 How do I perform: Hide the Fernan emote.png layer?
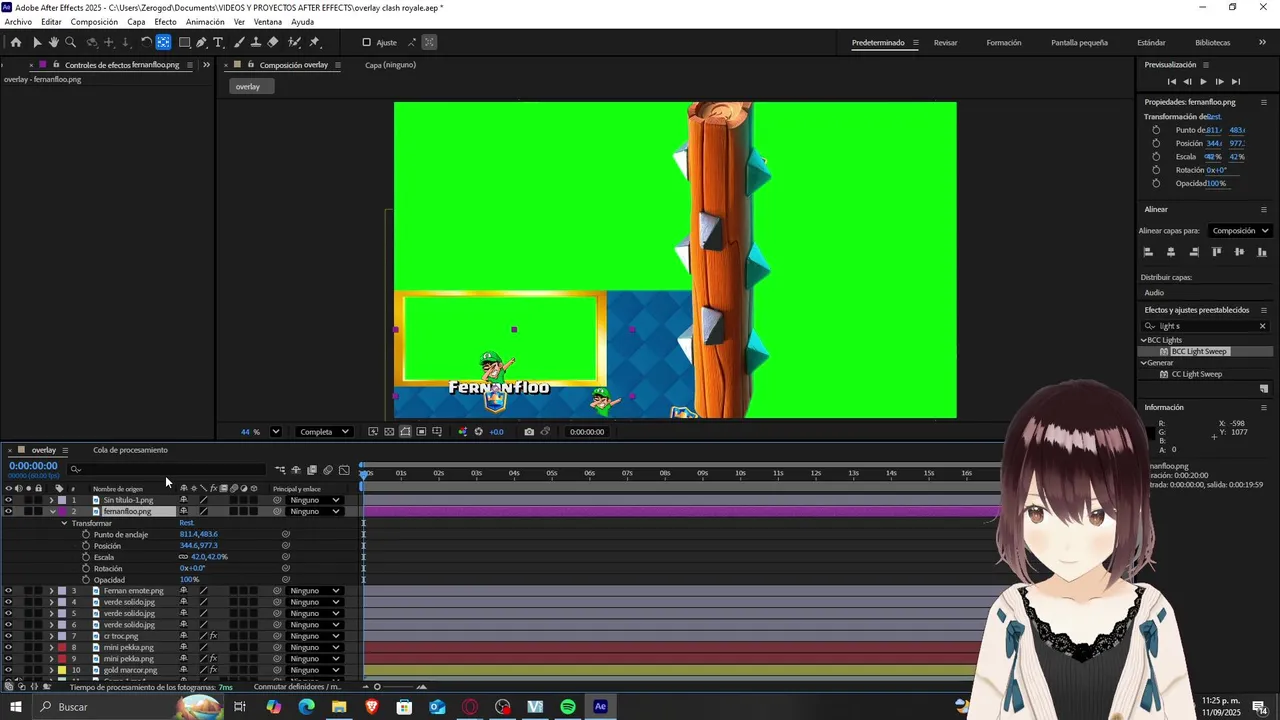[8, 591]
